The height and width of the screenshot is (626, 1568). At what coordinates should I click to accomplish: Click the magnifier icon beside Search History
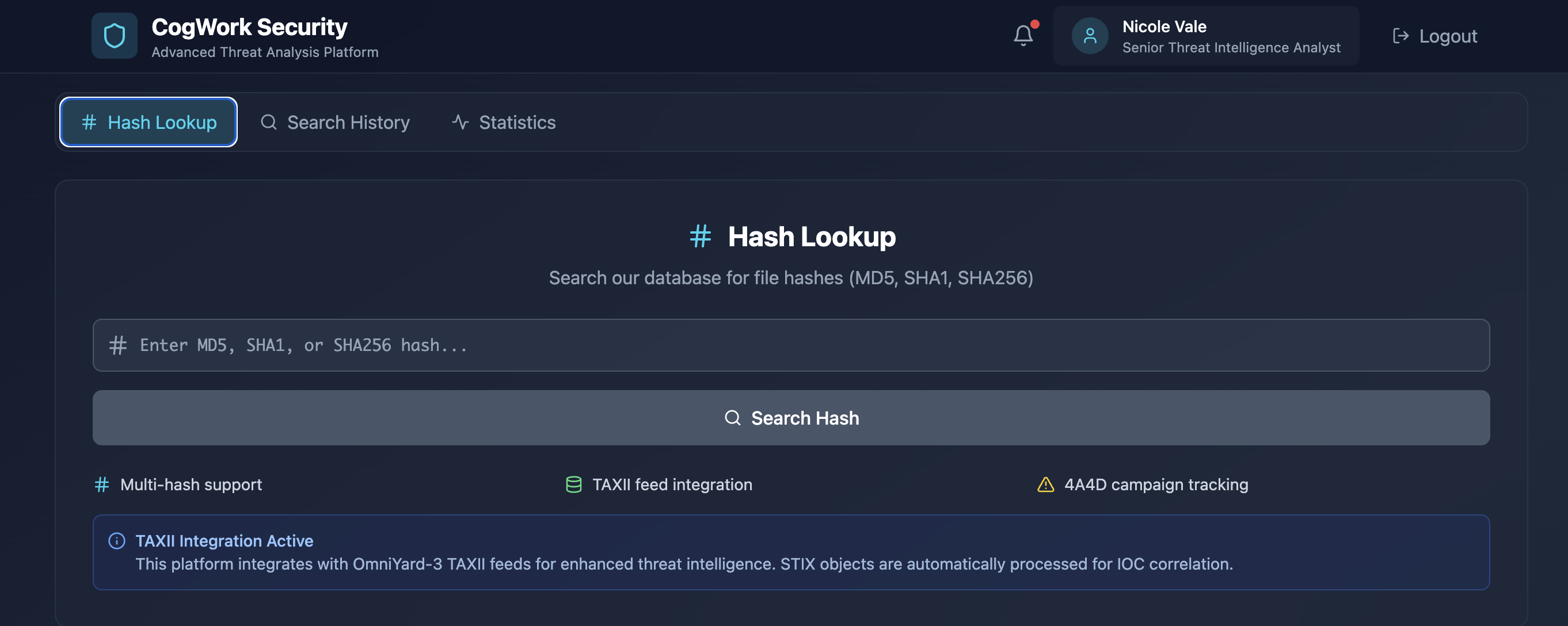tap(268, 121)
